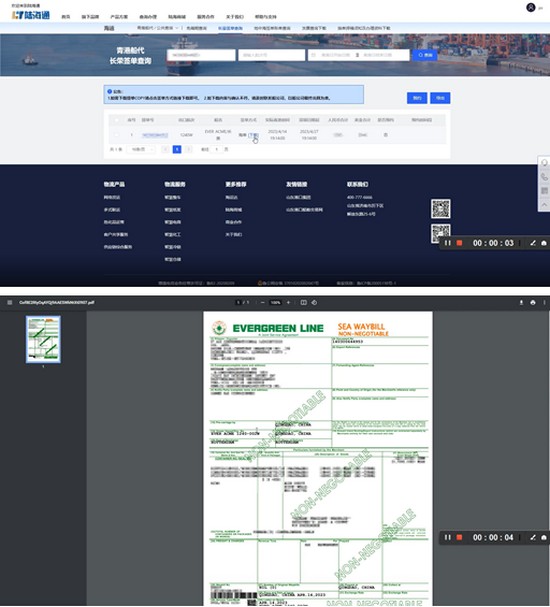The width and height of the screenshot is (550, 607).
Task: Open the 青港船代 dropdown in the sub navigation
Action: tap(158, 28)
